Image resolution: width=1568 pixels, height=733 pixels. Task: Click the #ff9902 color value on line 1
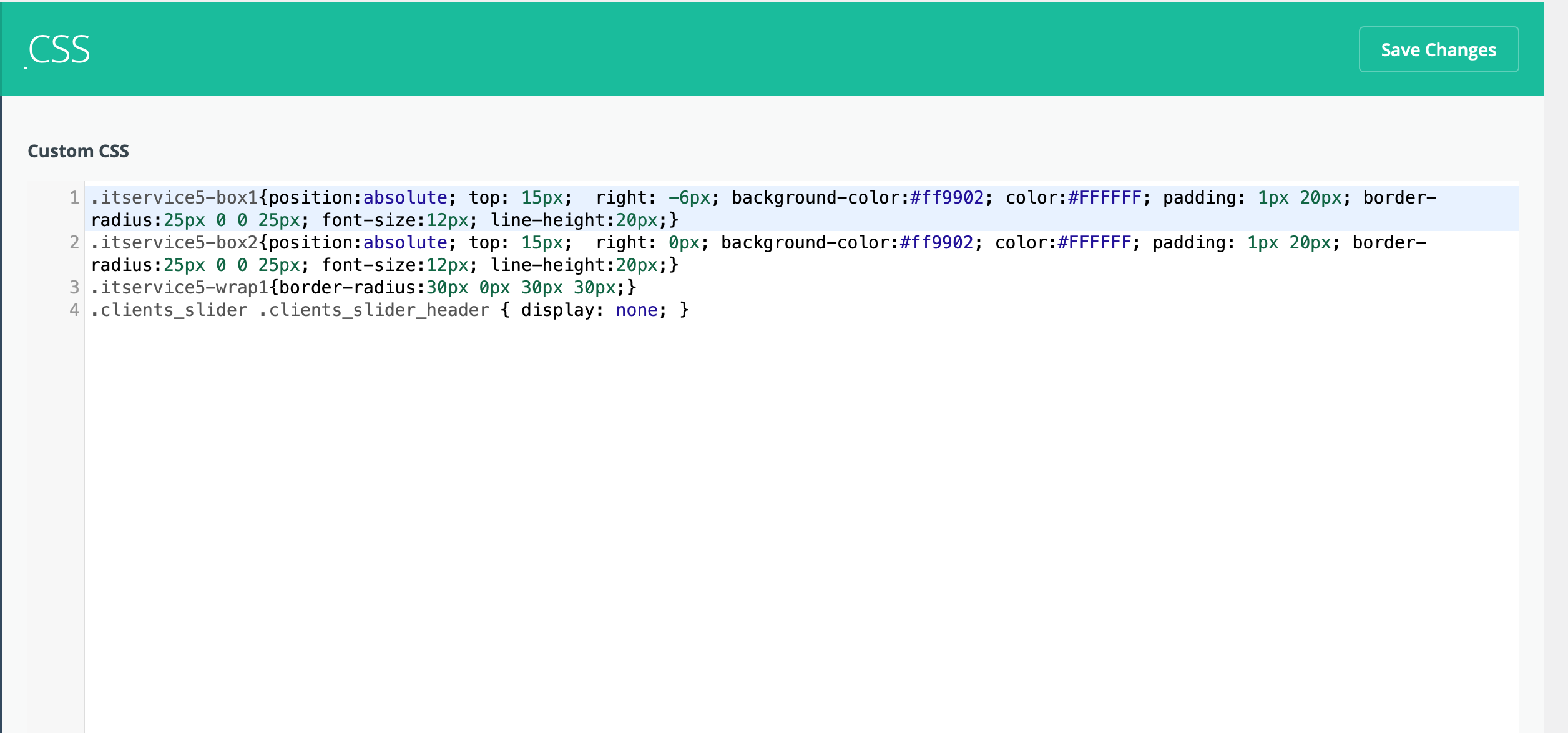tap(946, 197)
